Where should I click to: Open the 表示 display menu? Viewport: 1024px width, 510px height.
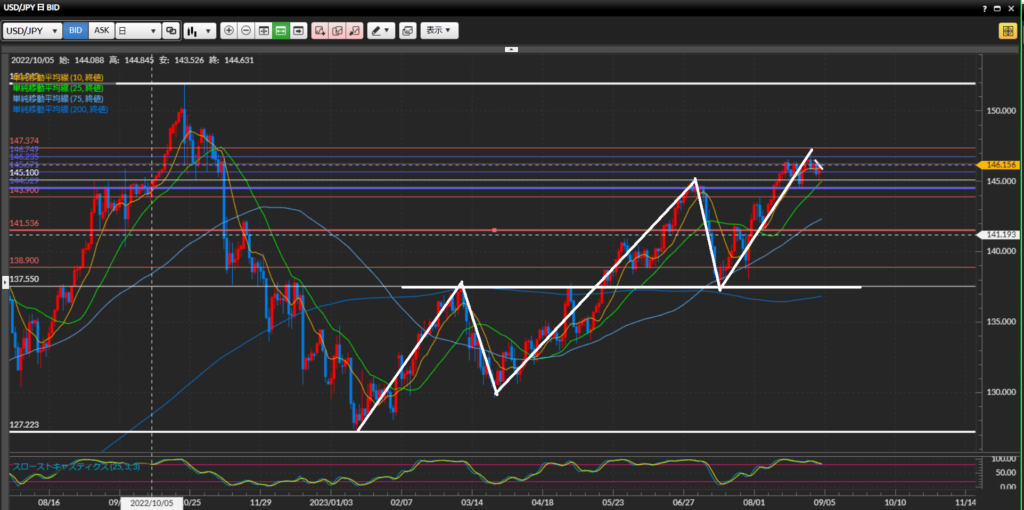click(x=439, y=31)
